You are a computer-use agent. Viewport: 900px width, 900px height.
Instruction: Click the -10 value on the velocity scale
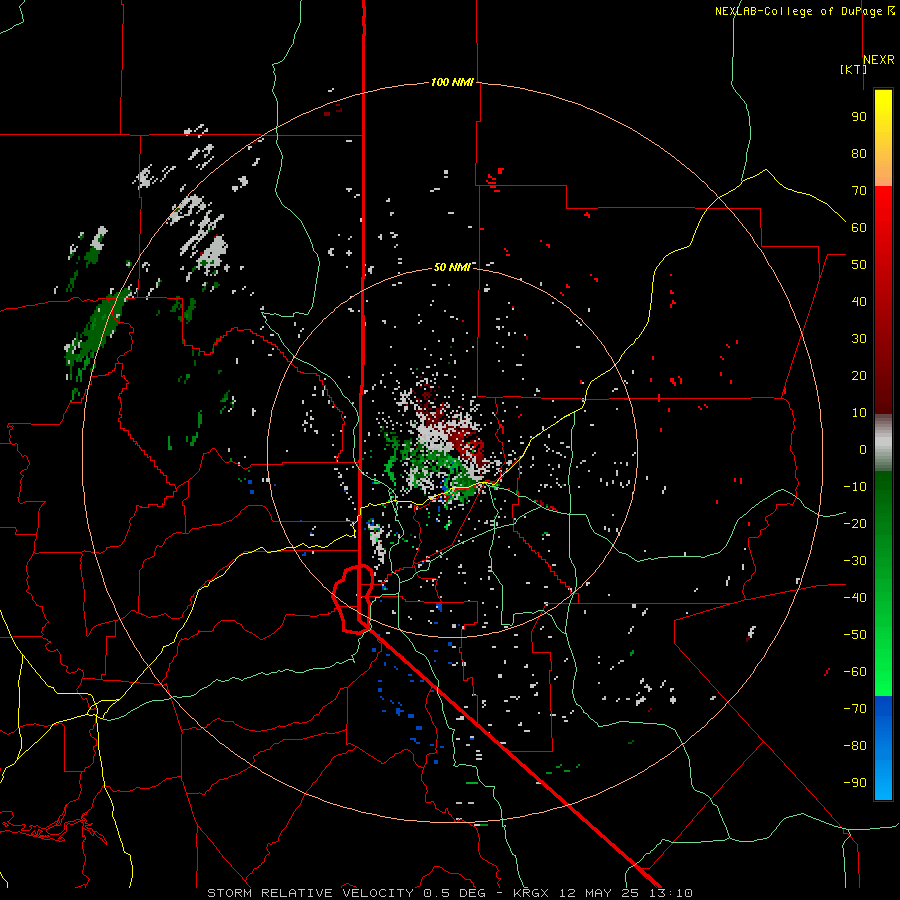point(855,487)
